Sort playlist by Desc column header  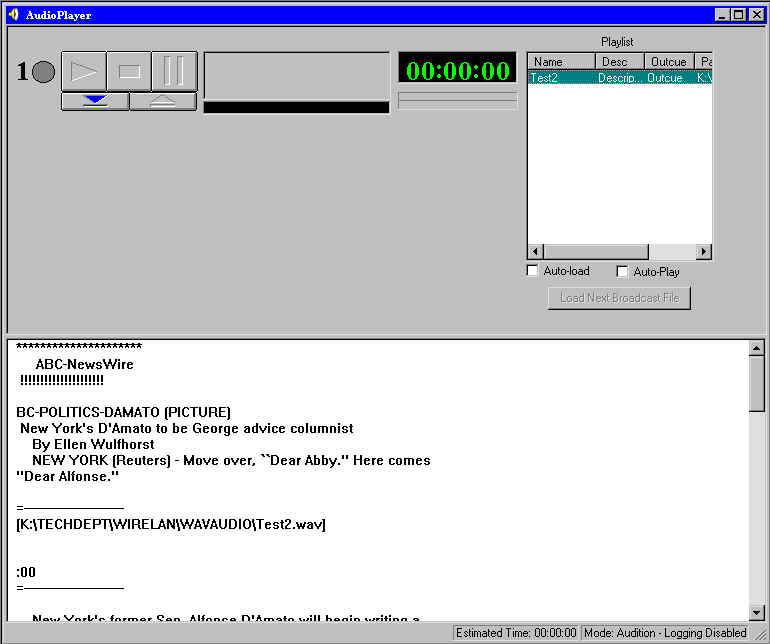click(619, 61)
